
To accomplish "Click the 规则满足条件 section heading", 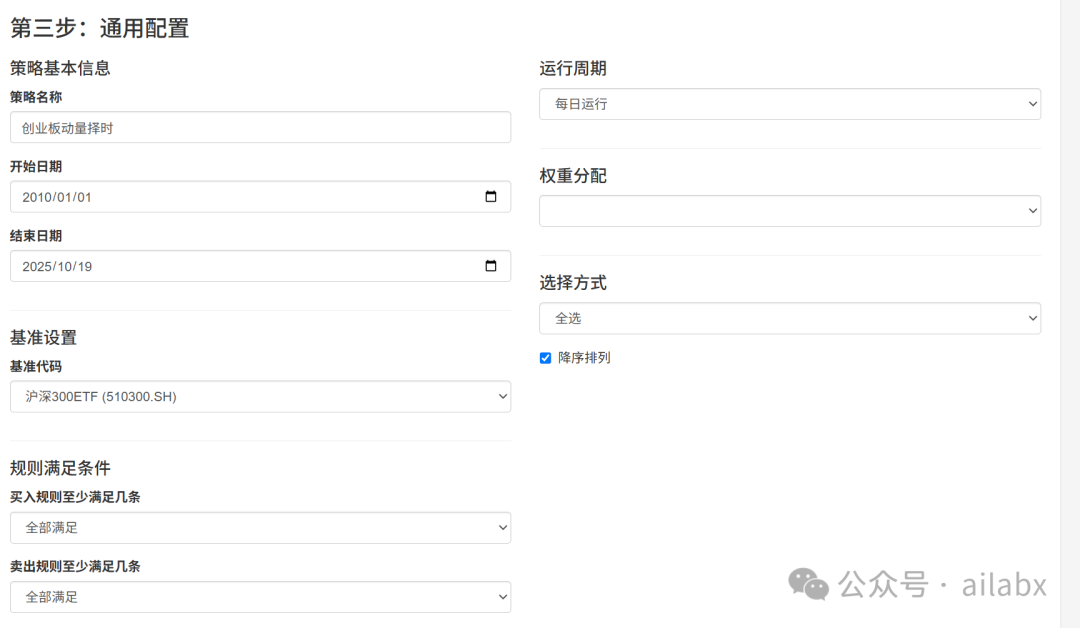I will [58, 467].
